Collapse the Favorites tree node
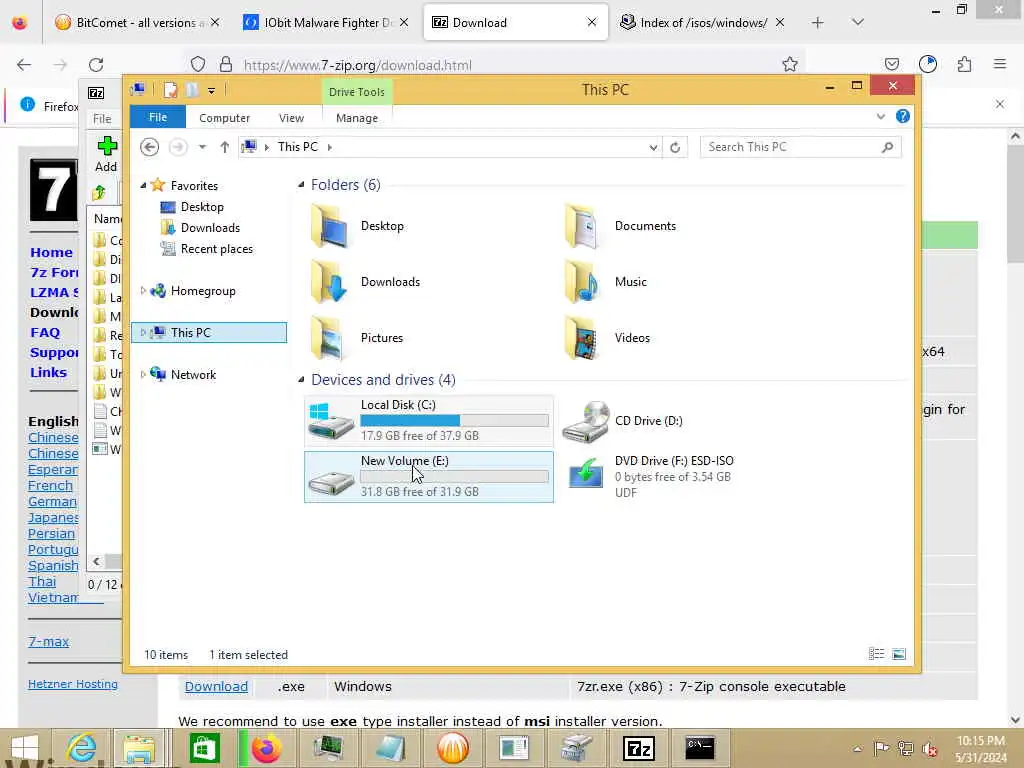The height and width of the screenshot is (768, 1024). coord(143,185)
